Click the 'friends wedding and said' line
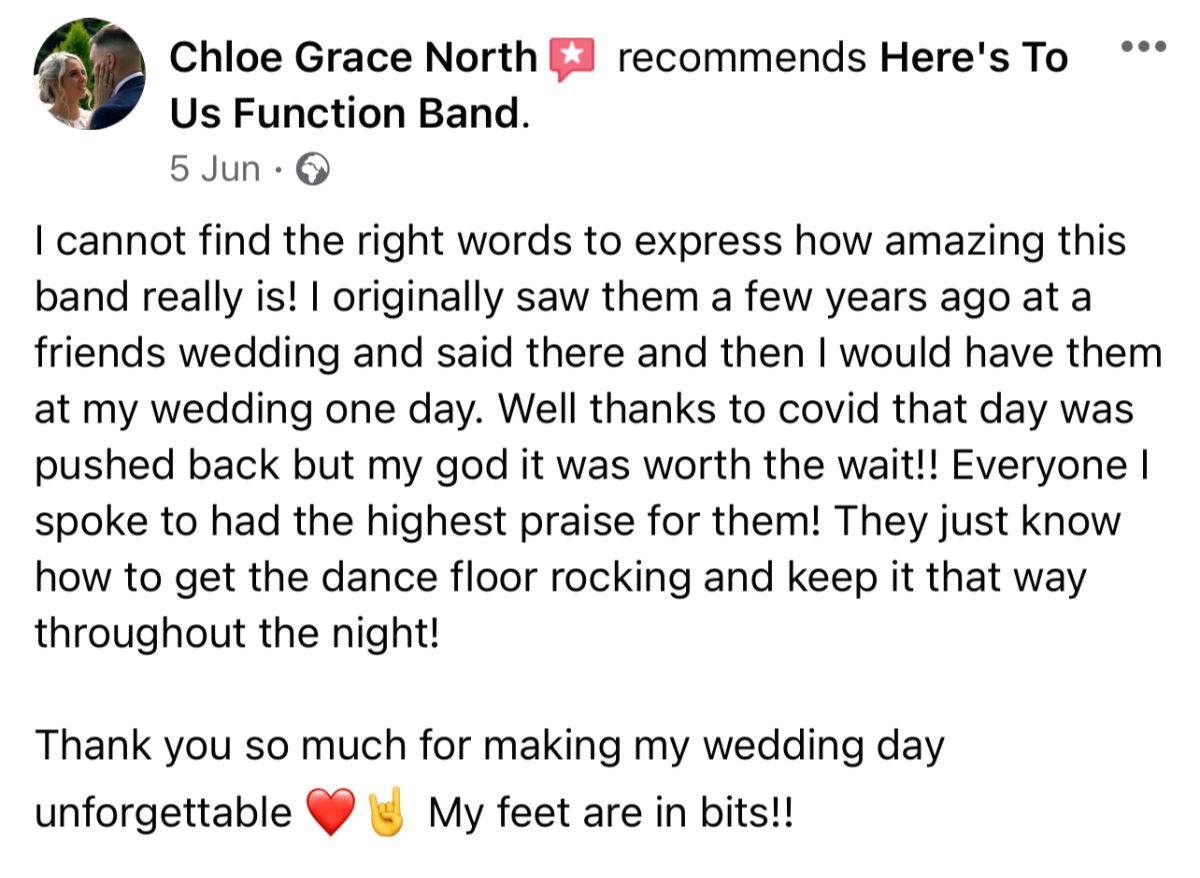The height and width of the screenshot is (878, 1200). (x=599, y=355)
